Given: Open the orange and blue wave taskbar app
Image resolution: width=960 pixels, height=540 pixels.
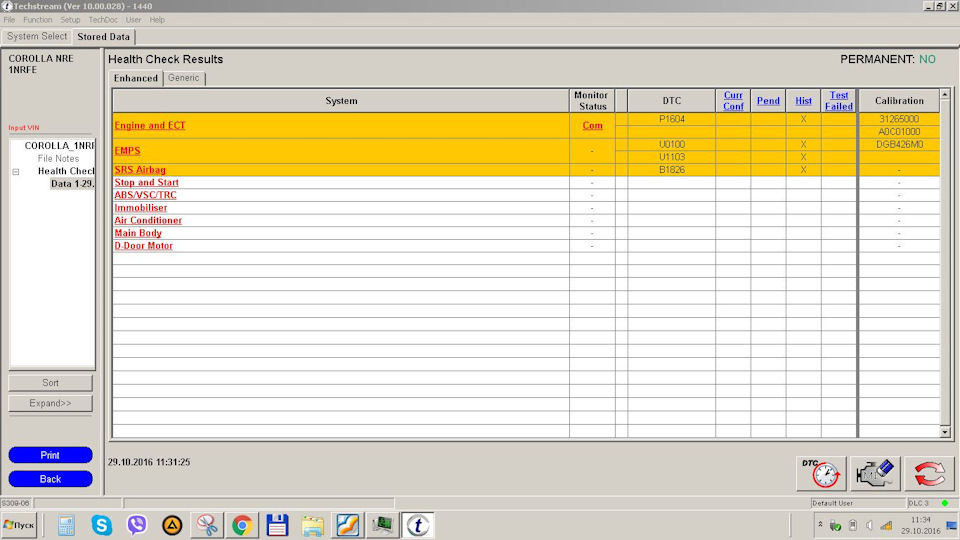Looking at the screenshot, I should click(347, 525).
